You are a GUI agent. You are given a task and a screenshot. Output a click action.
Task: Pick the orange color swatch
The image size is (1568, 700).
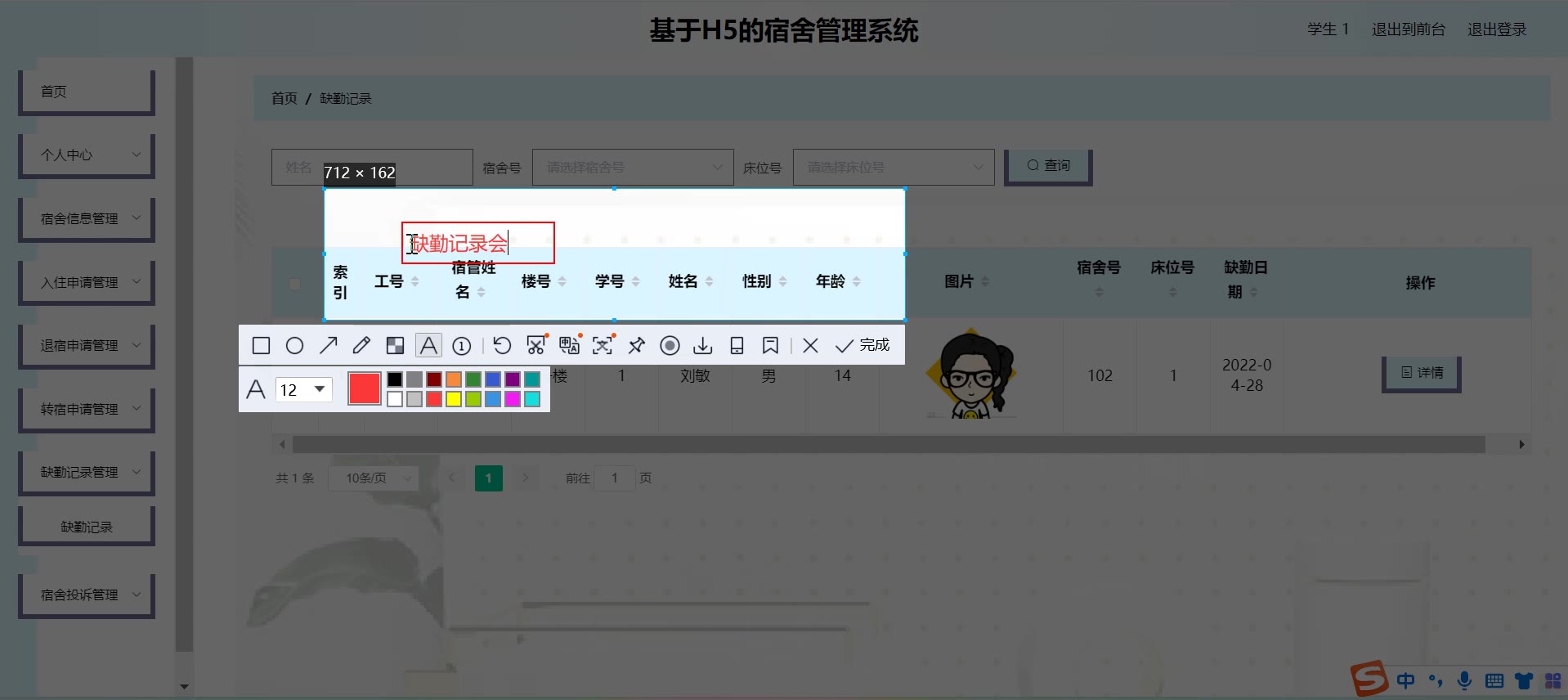[x=454, y=379]
